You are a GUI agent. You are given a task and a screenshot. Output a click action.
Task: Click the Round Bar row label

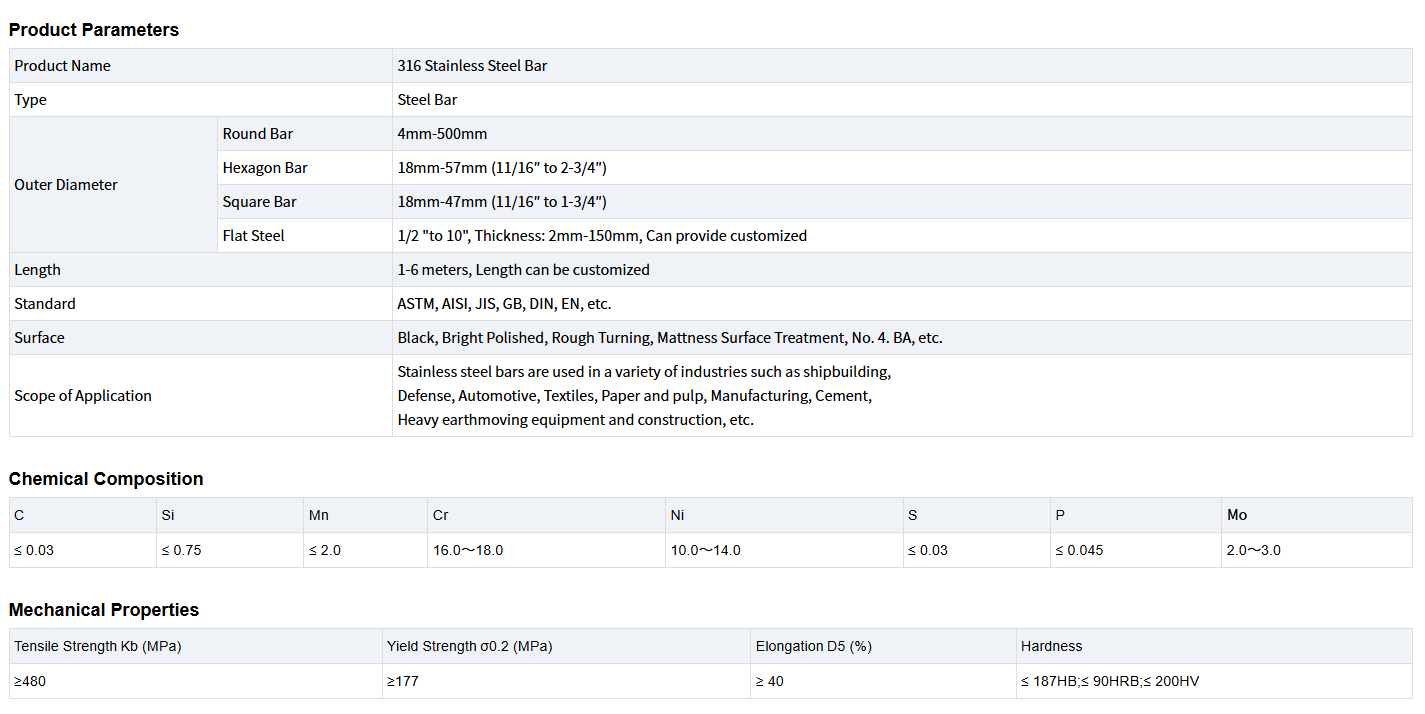pyautogui.click(x=258, y=134)
